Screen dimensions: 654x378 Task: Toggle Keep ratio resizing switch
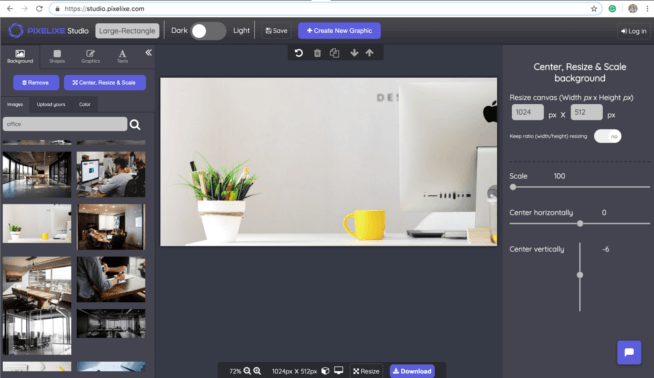(x=607, y=136)
